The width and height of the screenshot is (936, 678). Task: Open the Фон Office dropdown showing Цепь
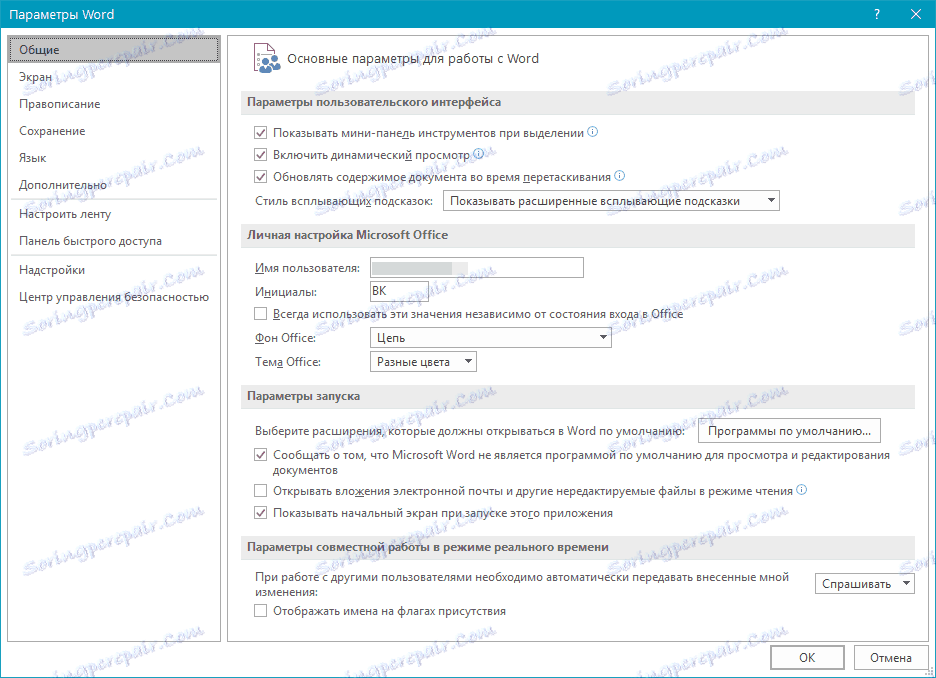click(x=491, y=338)
